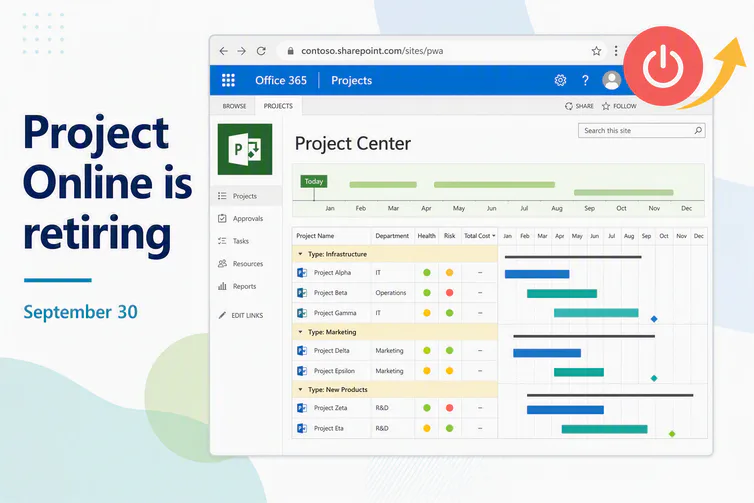Click the Project Name column header
The height and width of the screenshot is (503, 754).
(315, 236)
